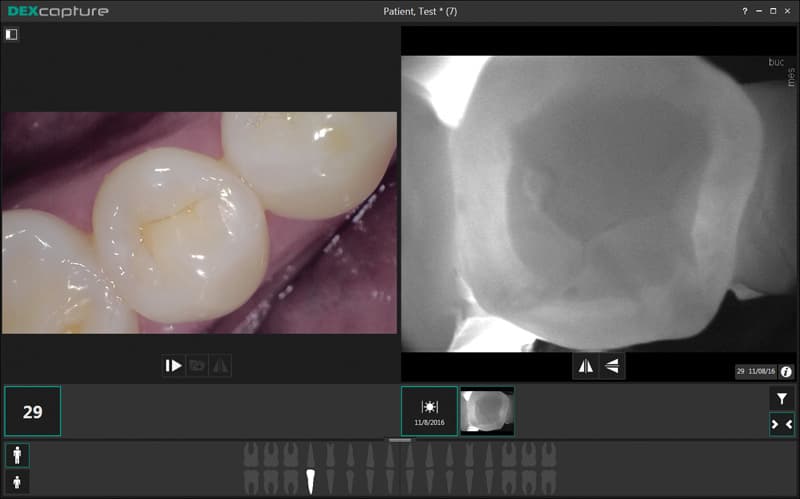The height and width of the screenshot is (499, 800).
Task: Toggle the side panel layout icon
Action: [11, 34]
